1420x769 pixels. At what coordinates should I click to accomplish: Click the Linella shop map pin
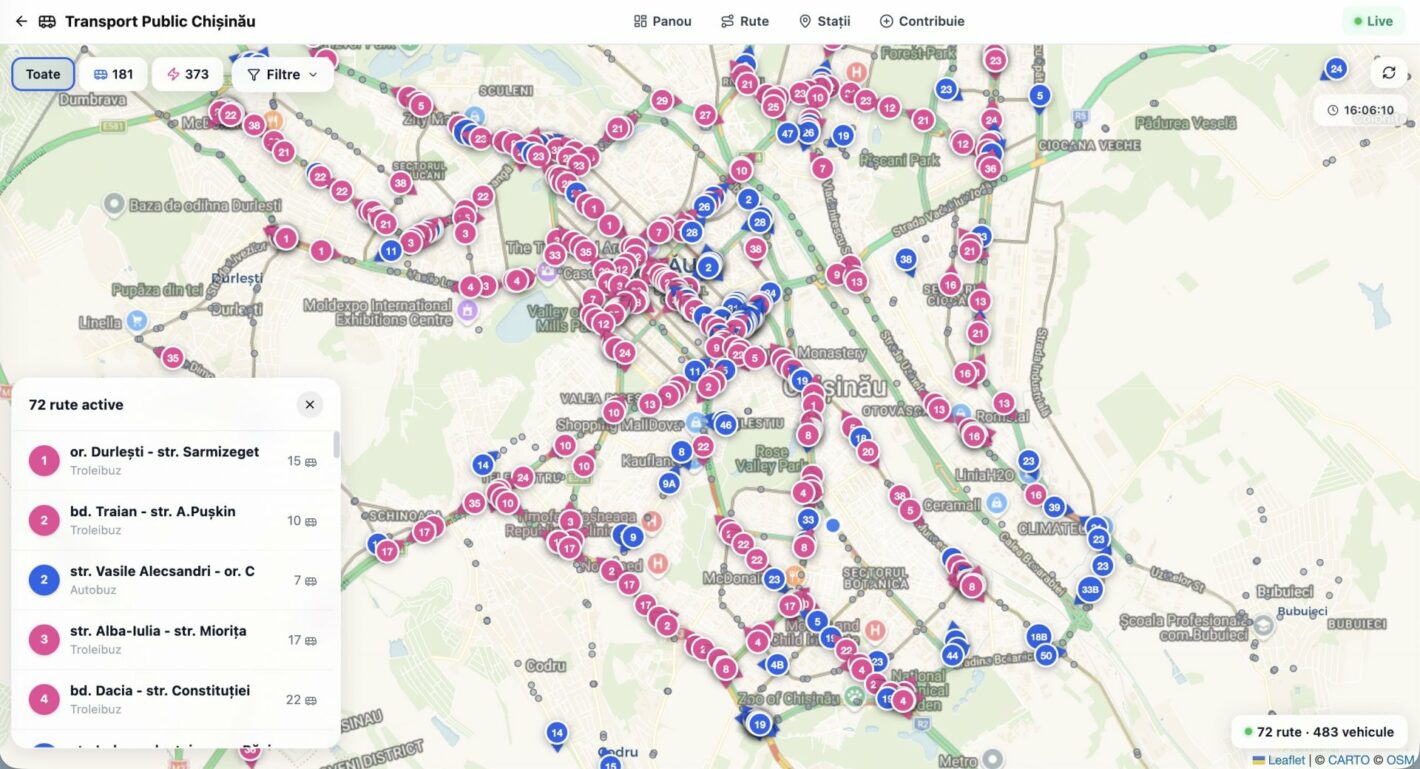click(x=137, y=321)
